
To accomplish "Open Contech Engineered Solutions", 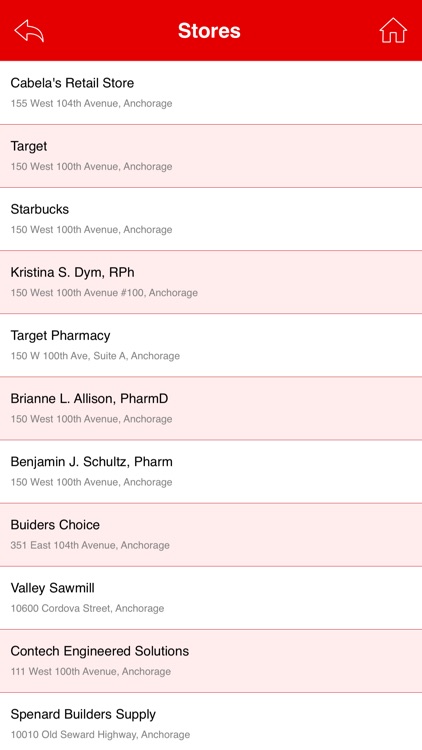I will point(211,661).
